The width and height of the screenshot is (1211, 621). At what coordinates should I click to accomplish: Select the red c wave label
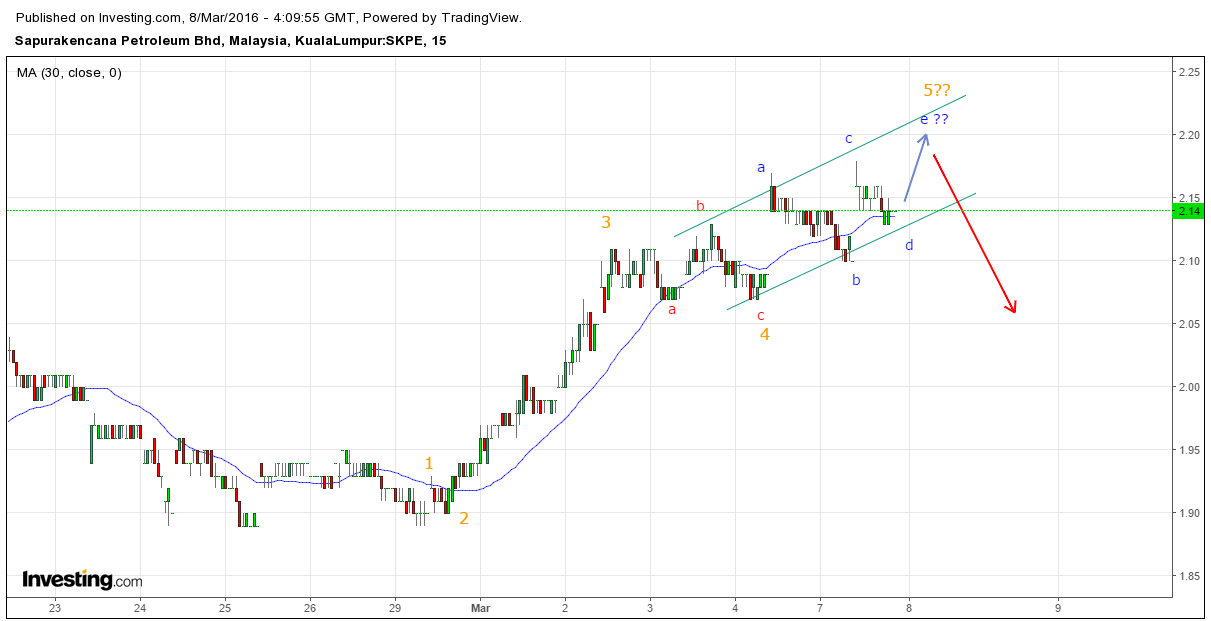[x=761, y=314]
